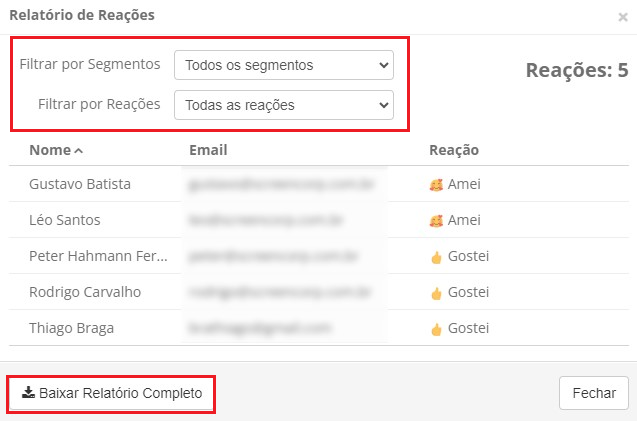Click the sort arrow next to Nome
The height and width of the screenshot is (421, 637).
pyautogui.click(x=79, y=151)
